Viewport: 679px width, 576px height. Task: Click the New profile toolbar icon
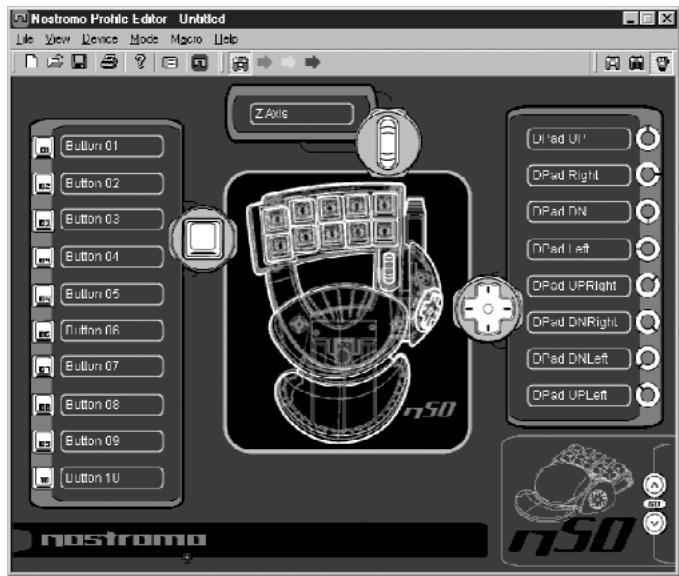click(x=32, y=62)
